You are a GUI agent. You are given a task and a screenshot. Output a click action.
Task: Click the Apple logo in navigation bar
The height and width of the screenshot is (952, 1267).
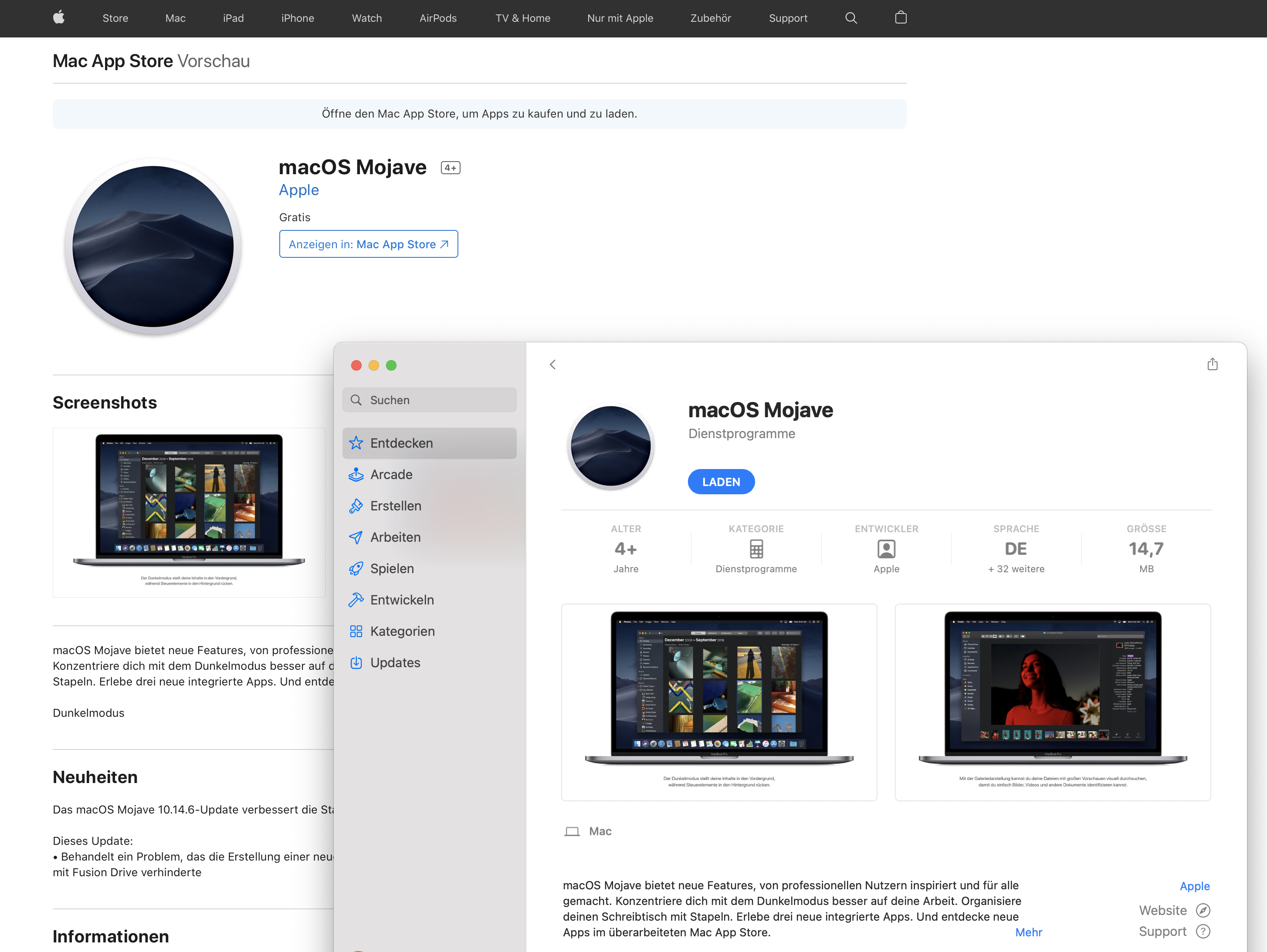pyautogui.click(x=58, y=18)
